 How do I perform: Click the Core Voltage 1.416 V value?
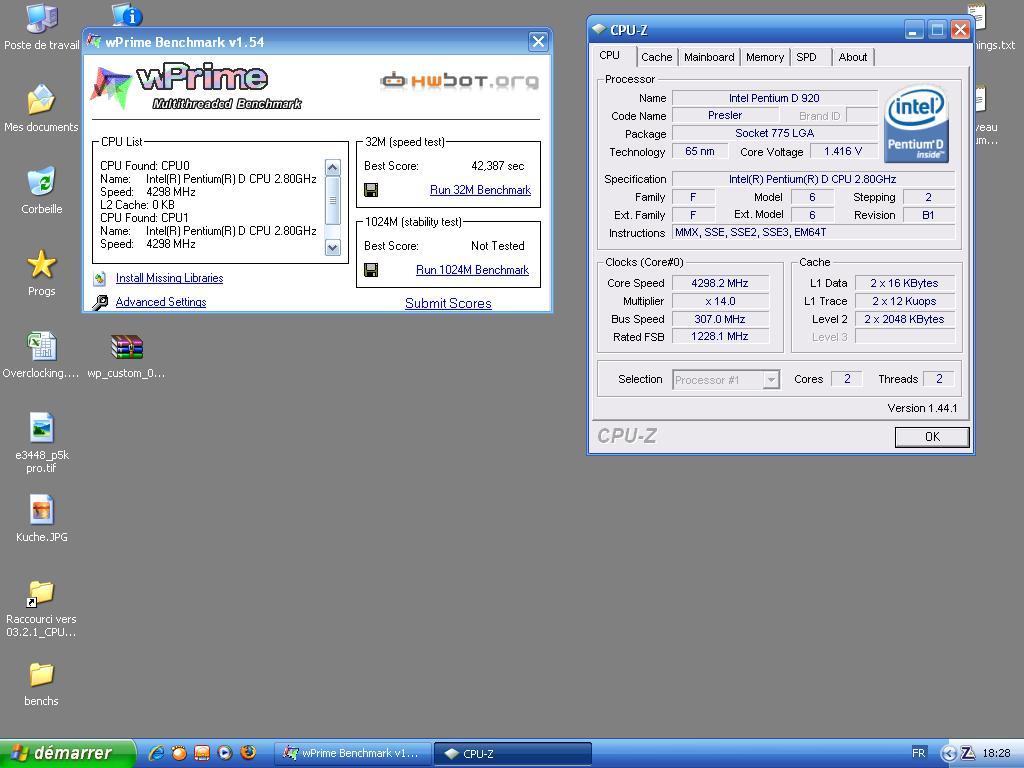[x=843, y=152]
